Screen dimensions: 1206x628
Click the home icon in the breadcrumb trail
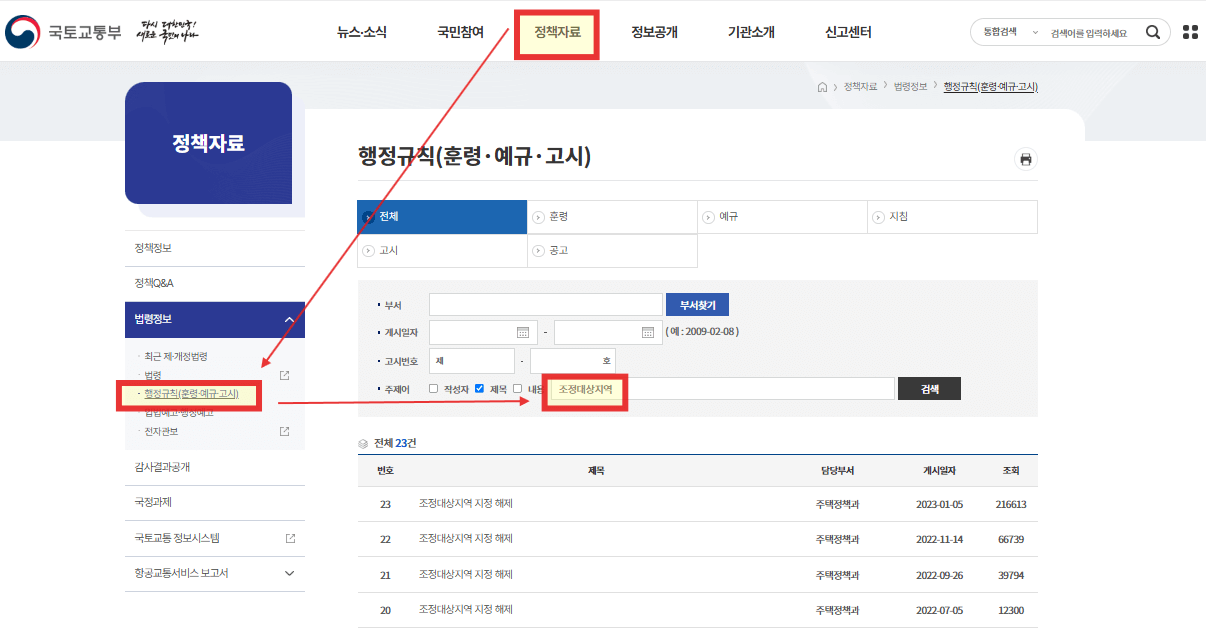821,87
